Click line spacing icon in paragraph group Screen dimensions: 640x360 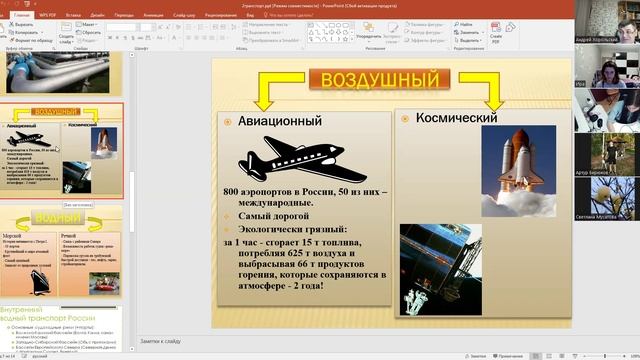(x=234, y=27)
